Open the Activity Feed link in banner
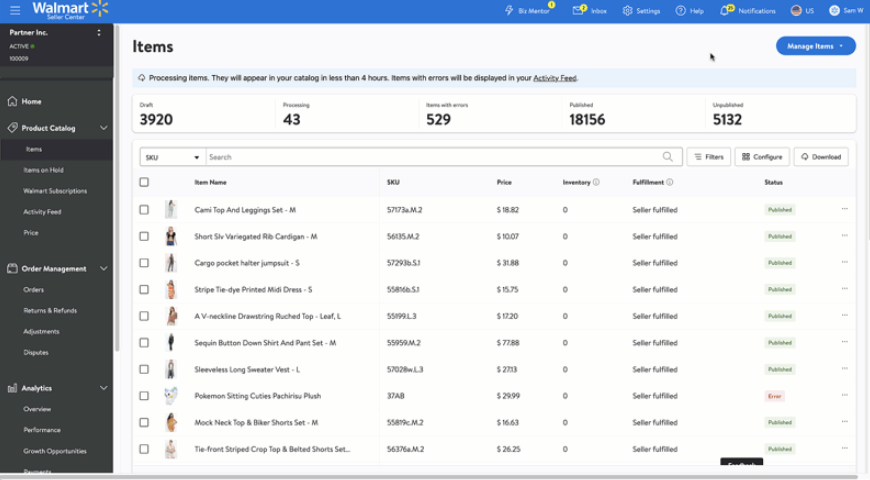 (554, 78)
